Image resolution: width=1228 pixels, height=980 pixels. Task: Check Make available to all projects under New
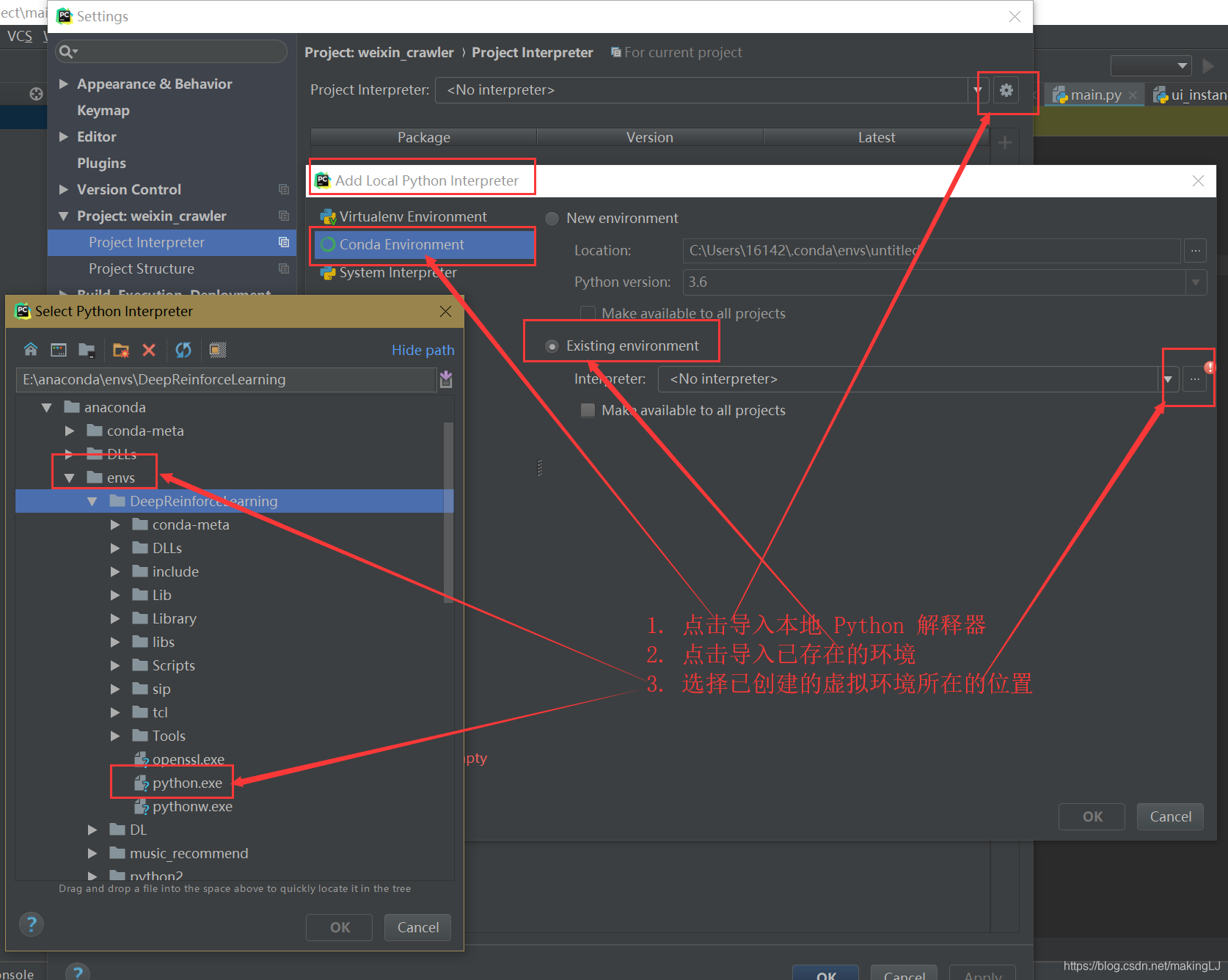point(588,313)
